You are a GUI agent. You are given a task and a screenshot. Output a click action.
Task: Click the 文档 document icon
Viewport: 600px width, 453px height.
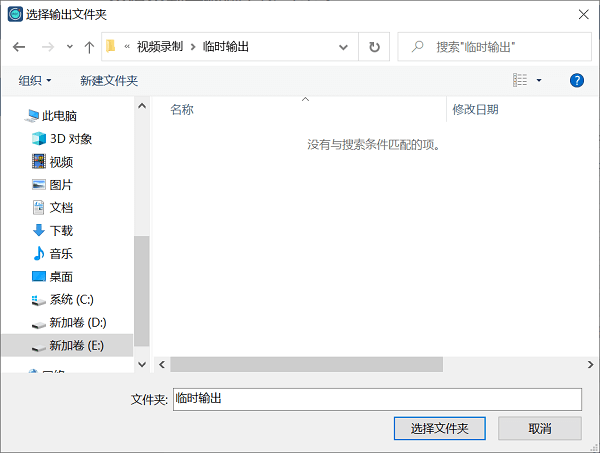pos(39,208)
